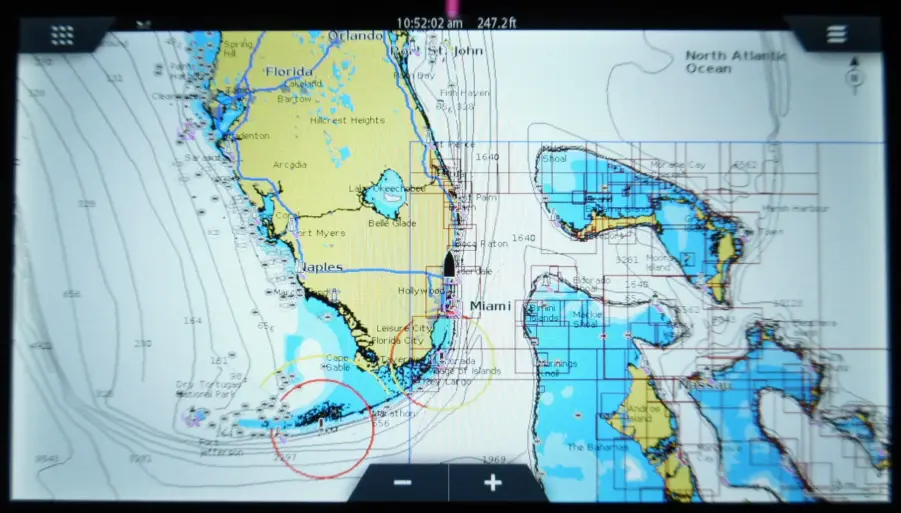Zoom out with the minus button
Viewport: 901px width, 513px height.
[x=402, y=482]
